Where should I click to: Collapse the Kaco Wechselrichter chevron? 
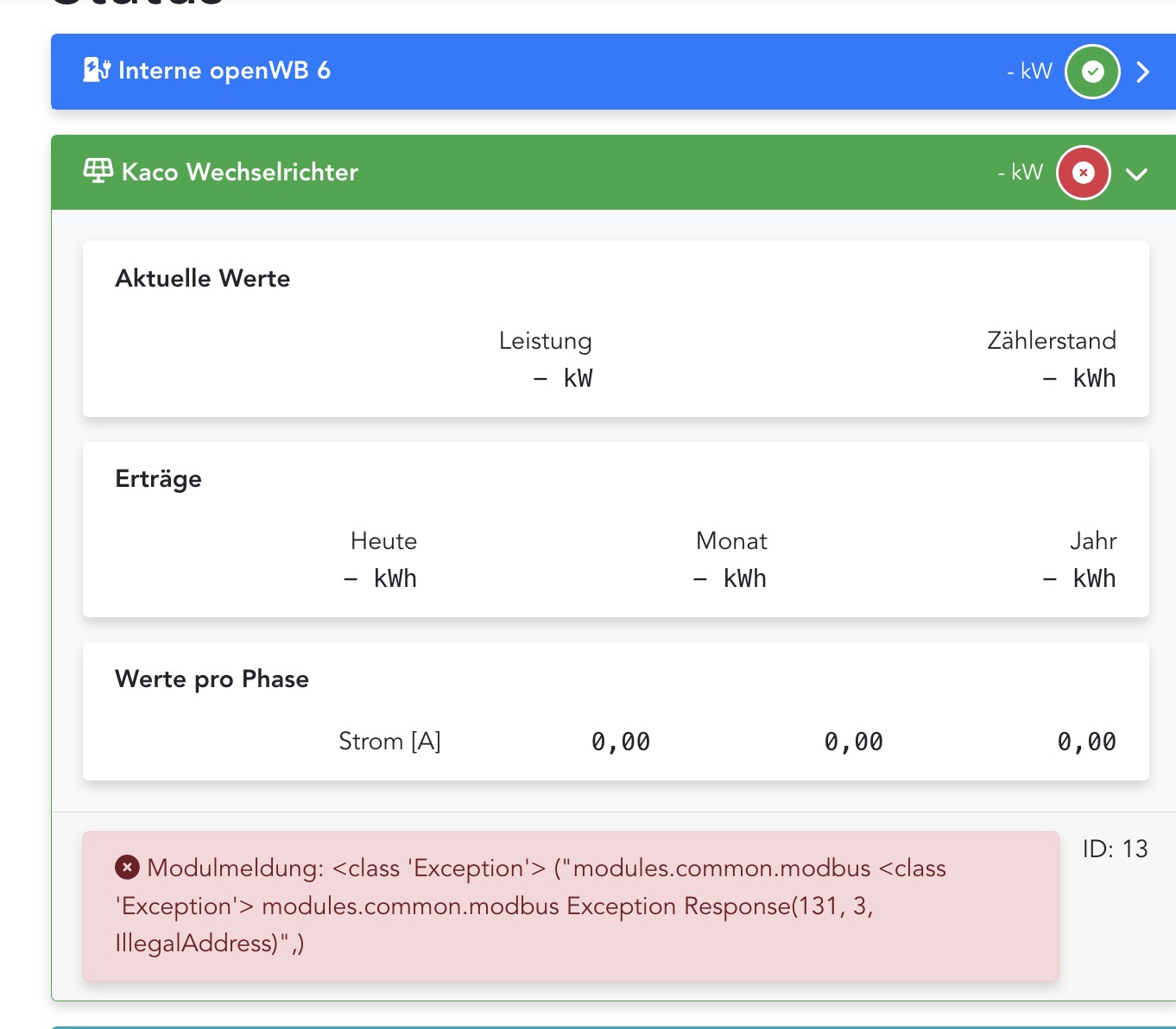coord(1136,174)
